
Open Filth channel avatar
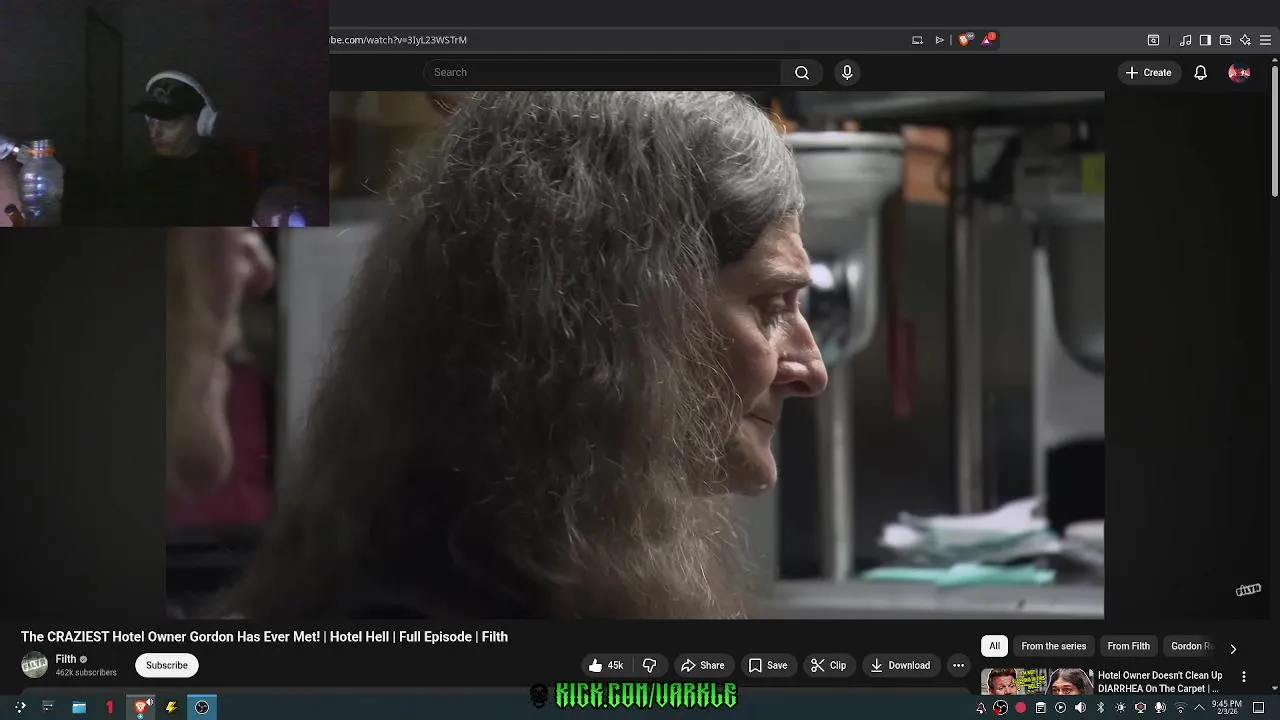click(x=34, y=665)
